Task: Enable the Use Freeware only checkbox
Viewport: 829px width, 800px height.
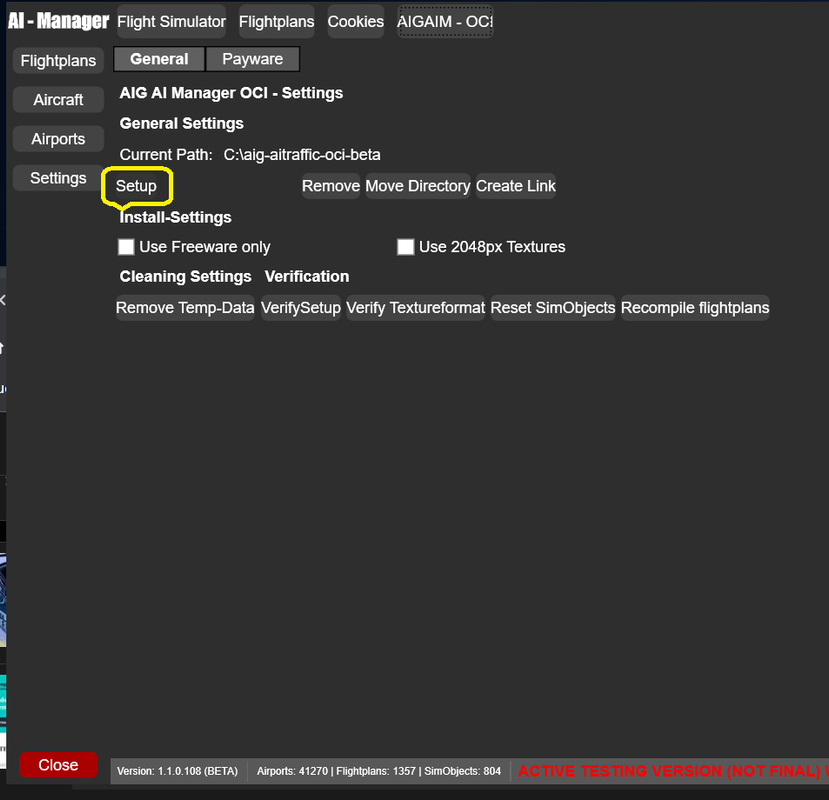Action: tap(126, 247)
